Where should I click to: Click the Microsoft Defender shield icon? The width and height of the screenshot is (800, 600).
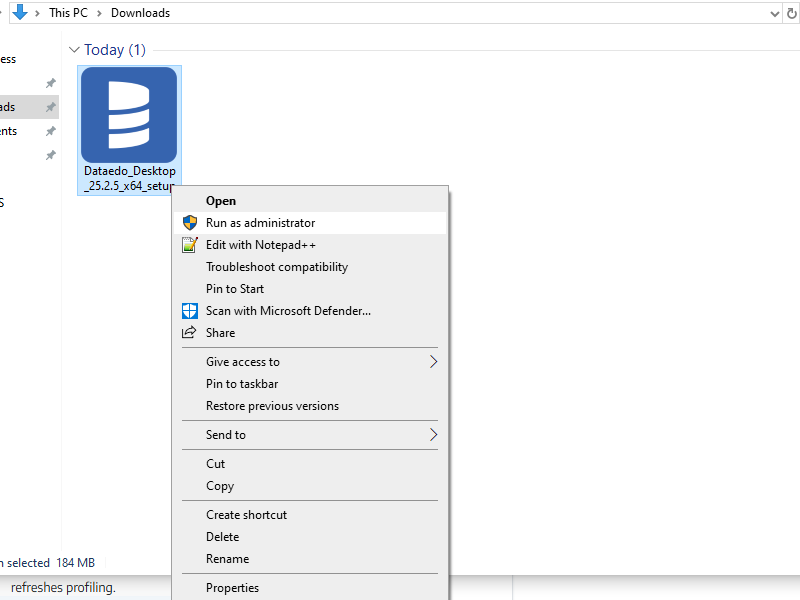[x=190, y=311]
